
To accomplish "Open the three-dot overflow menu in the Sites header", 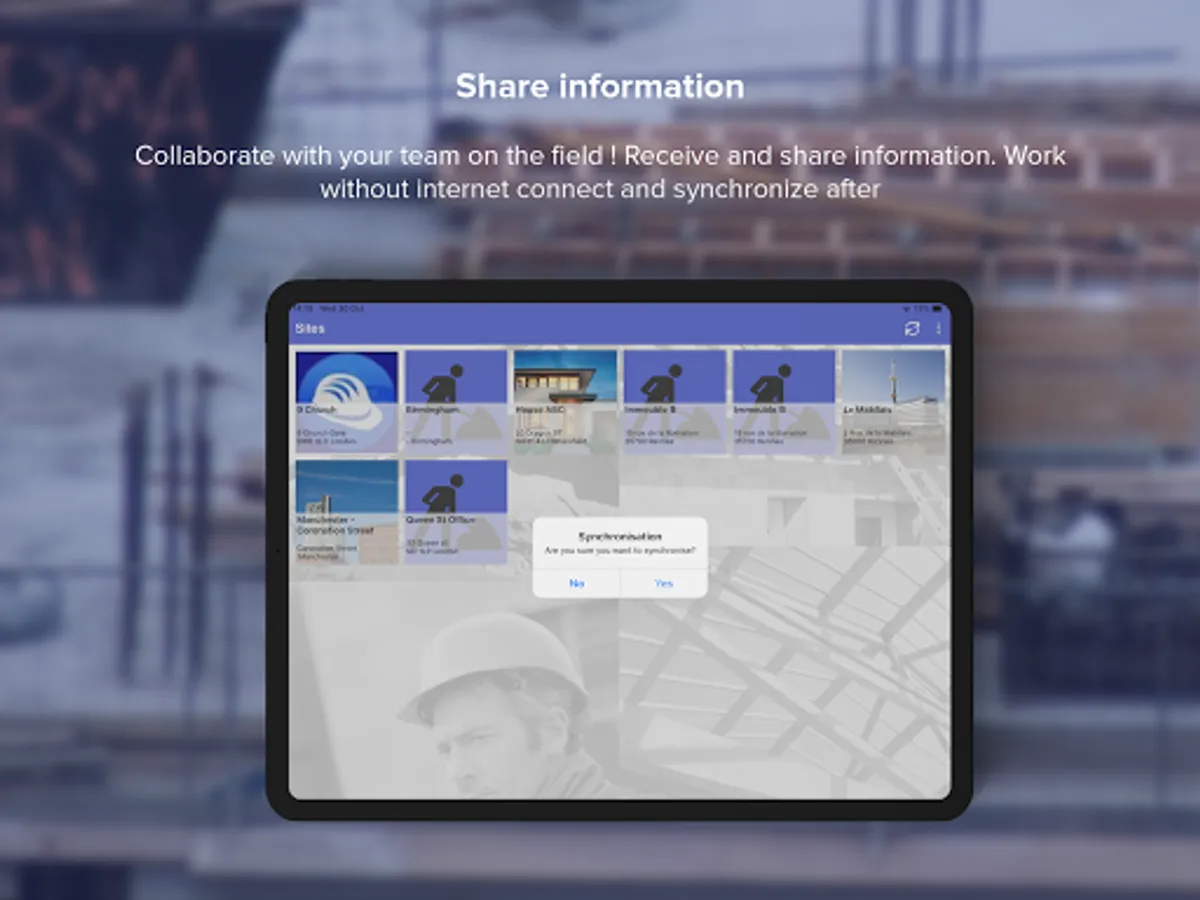I will 938,329.
